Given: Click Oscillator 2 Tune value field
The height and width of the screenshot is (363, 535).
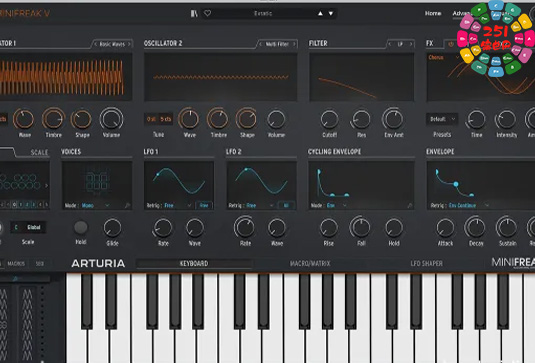Looking at the screenshot, I should click(x=159, y=119).
